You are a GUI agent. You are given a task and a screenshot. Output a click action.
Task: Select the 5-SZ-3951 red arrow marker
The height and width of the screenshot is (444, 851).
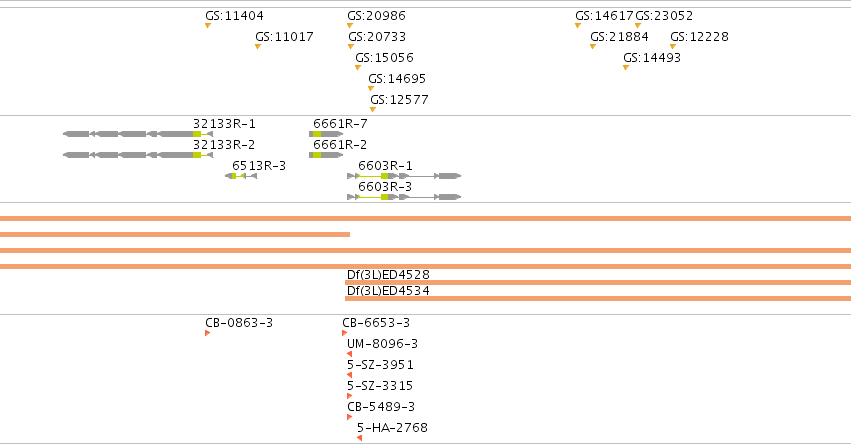point(350,375)
